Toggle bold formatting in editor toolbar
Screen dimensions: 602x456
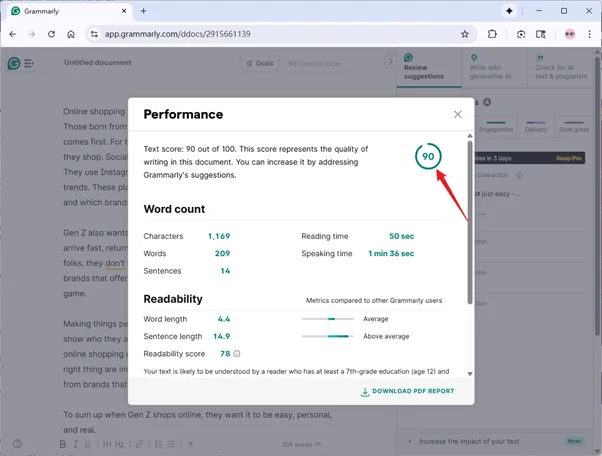[62, 444]
